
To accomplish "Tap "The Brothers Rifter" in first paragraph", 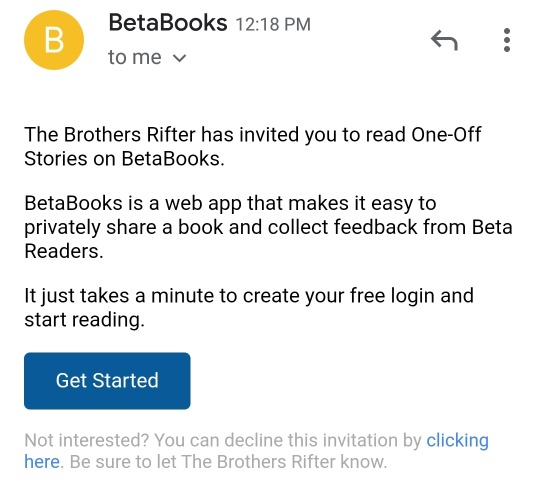I will [x=110, y=134].
